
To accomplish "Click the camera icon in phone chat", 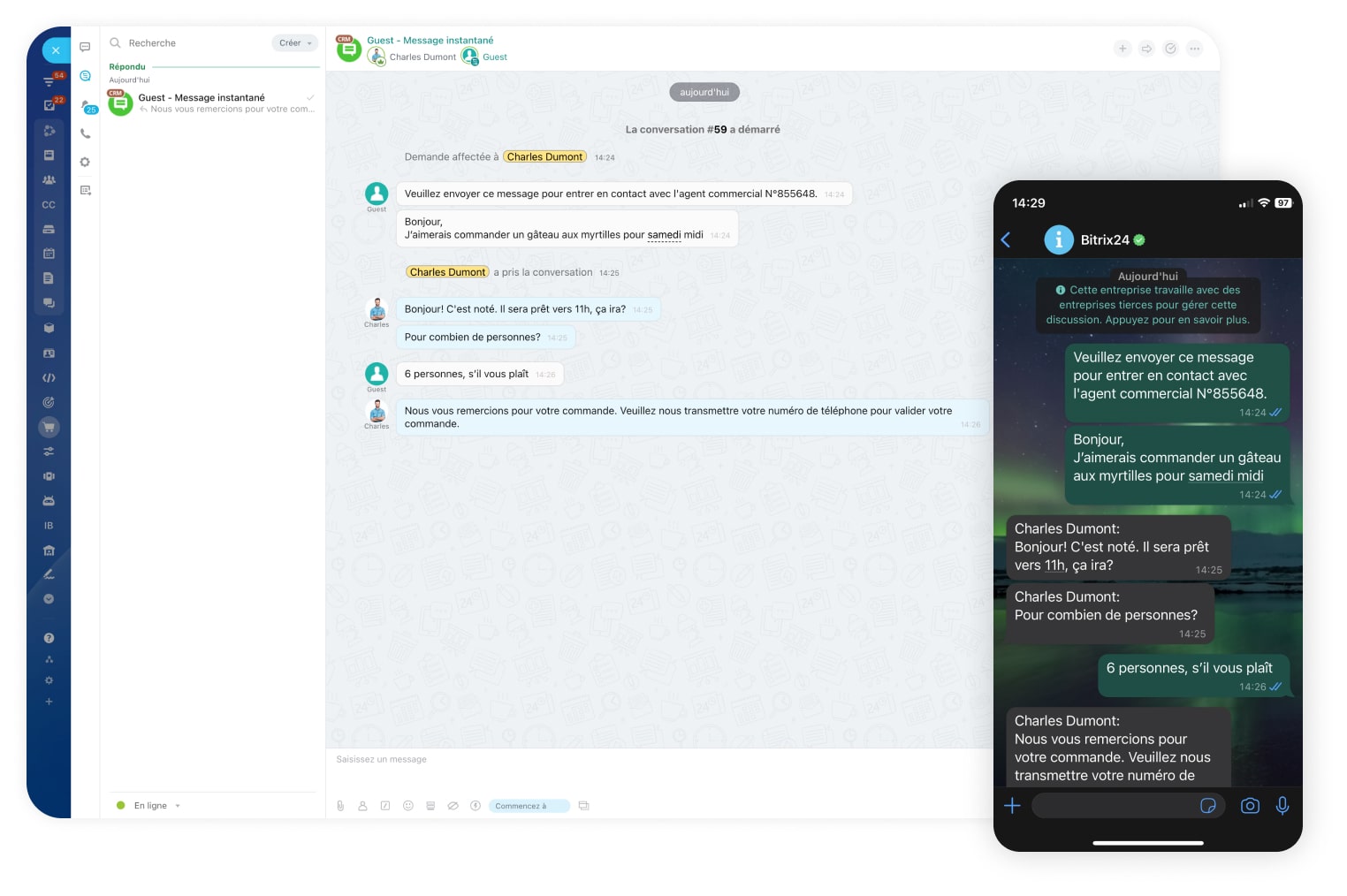I will click(x=1250, y=806).
